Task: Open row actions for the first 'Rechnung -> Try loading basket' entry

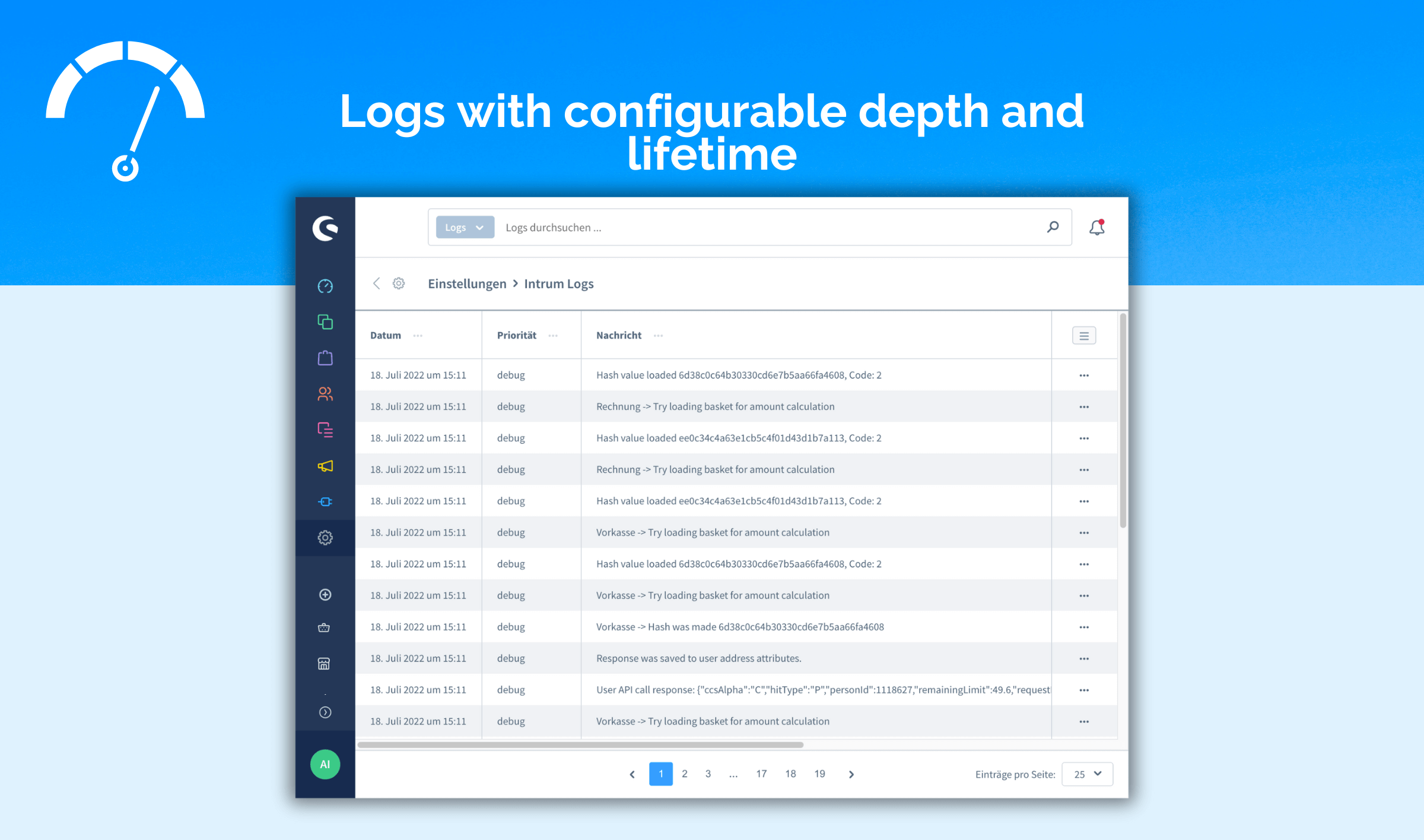Action: coord(1084,407)
